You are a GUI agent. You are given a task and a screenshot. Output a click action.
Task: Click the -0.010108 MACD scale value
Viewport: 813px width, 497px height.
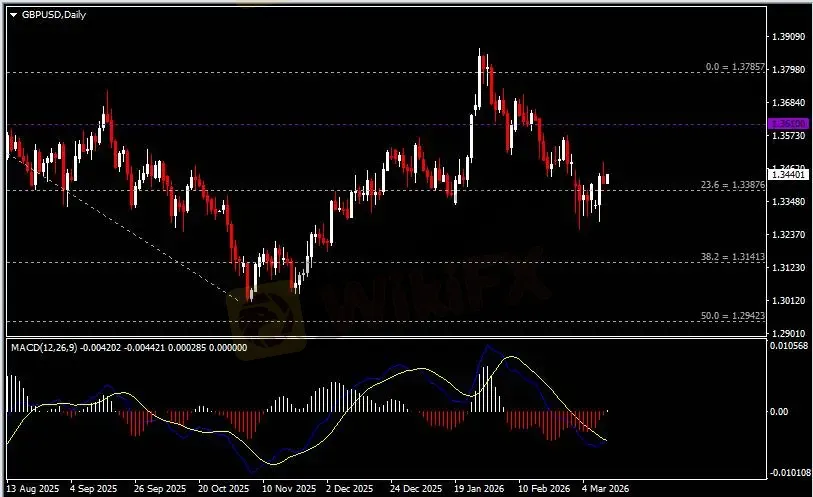coord(789,473)
